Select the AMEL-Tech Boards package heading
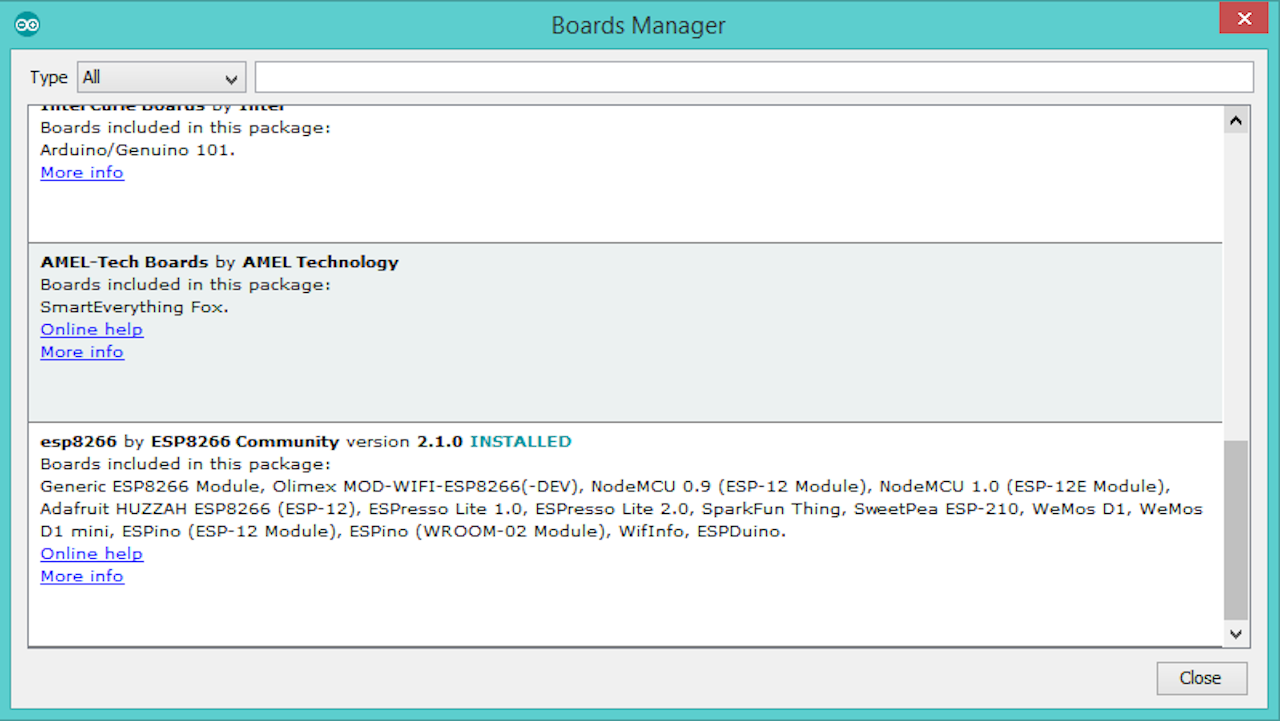The width and height of the screenshot is (1280, 721). 219,262
